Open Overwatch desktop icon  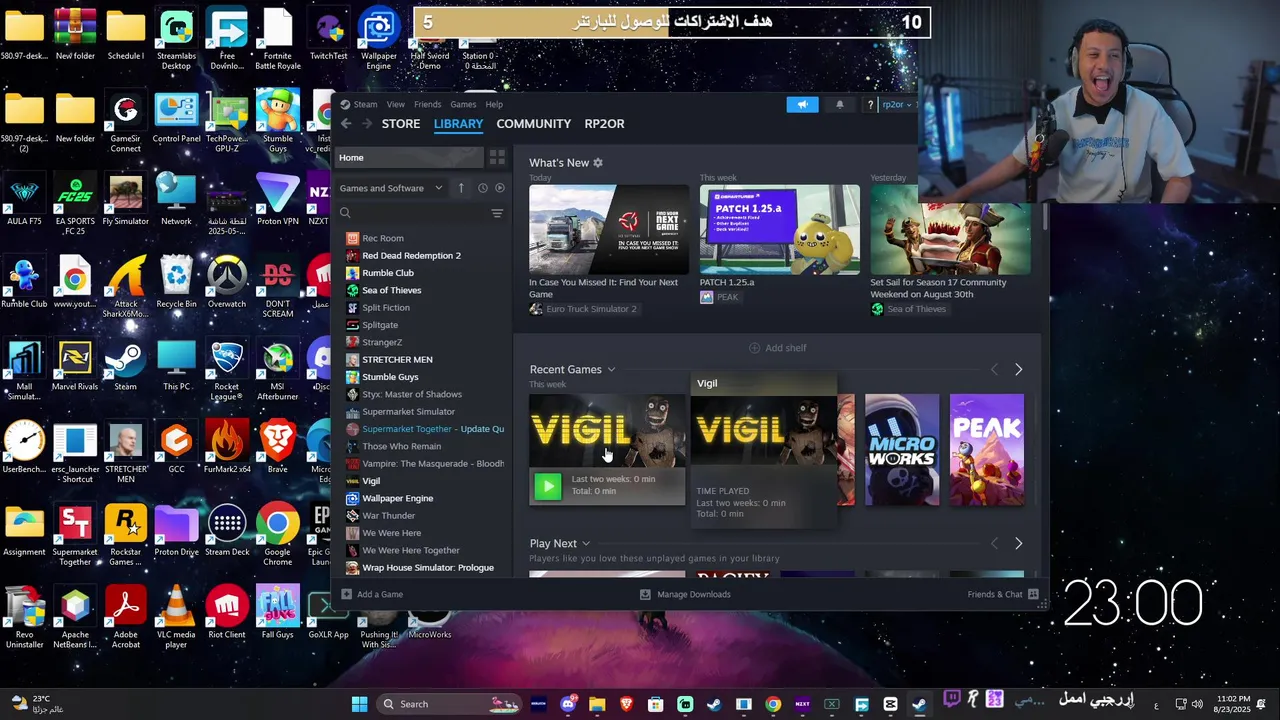(x=227, y=282)
